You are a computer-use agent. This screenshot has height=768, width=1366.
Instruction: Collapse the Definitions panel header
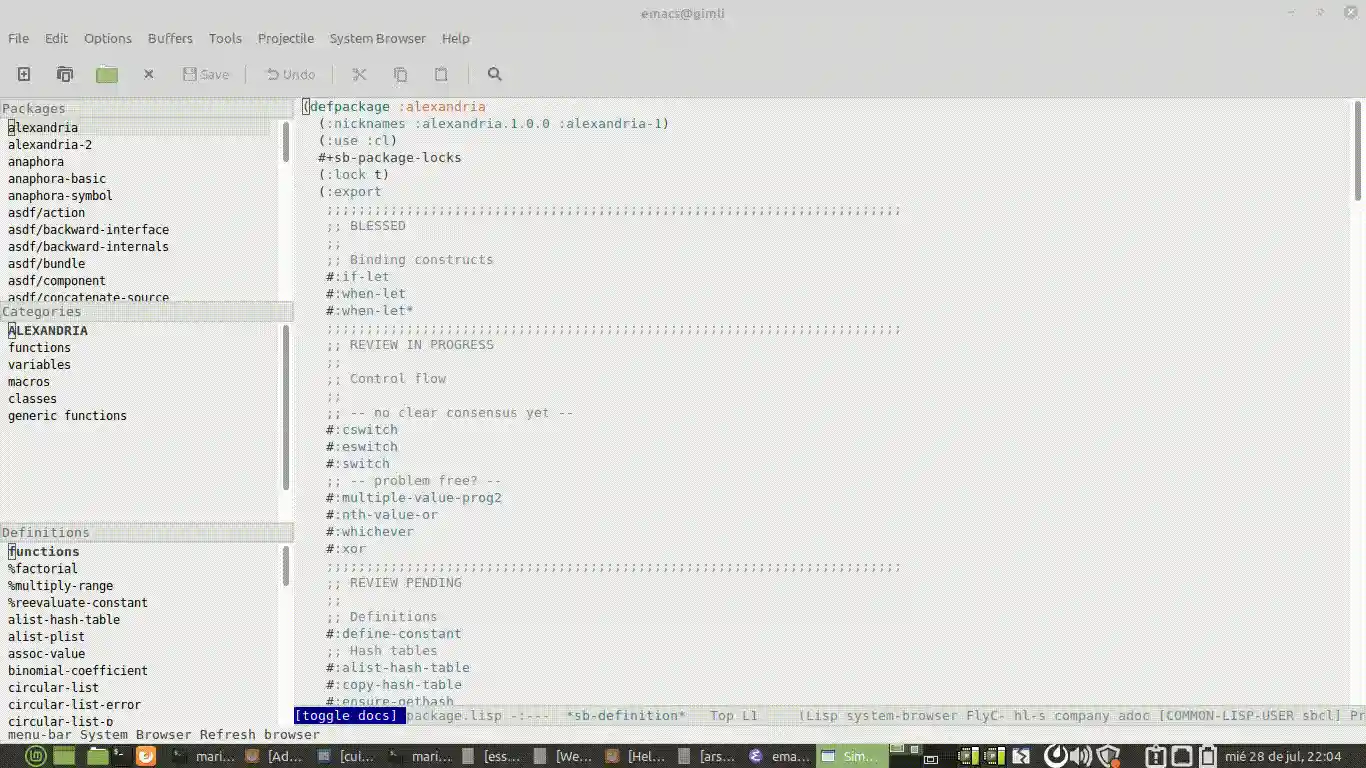pyautogui.click(x=45, y=531)
